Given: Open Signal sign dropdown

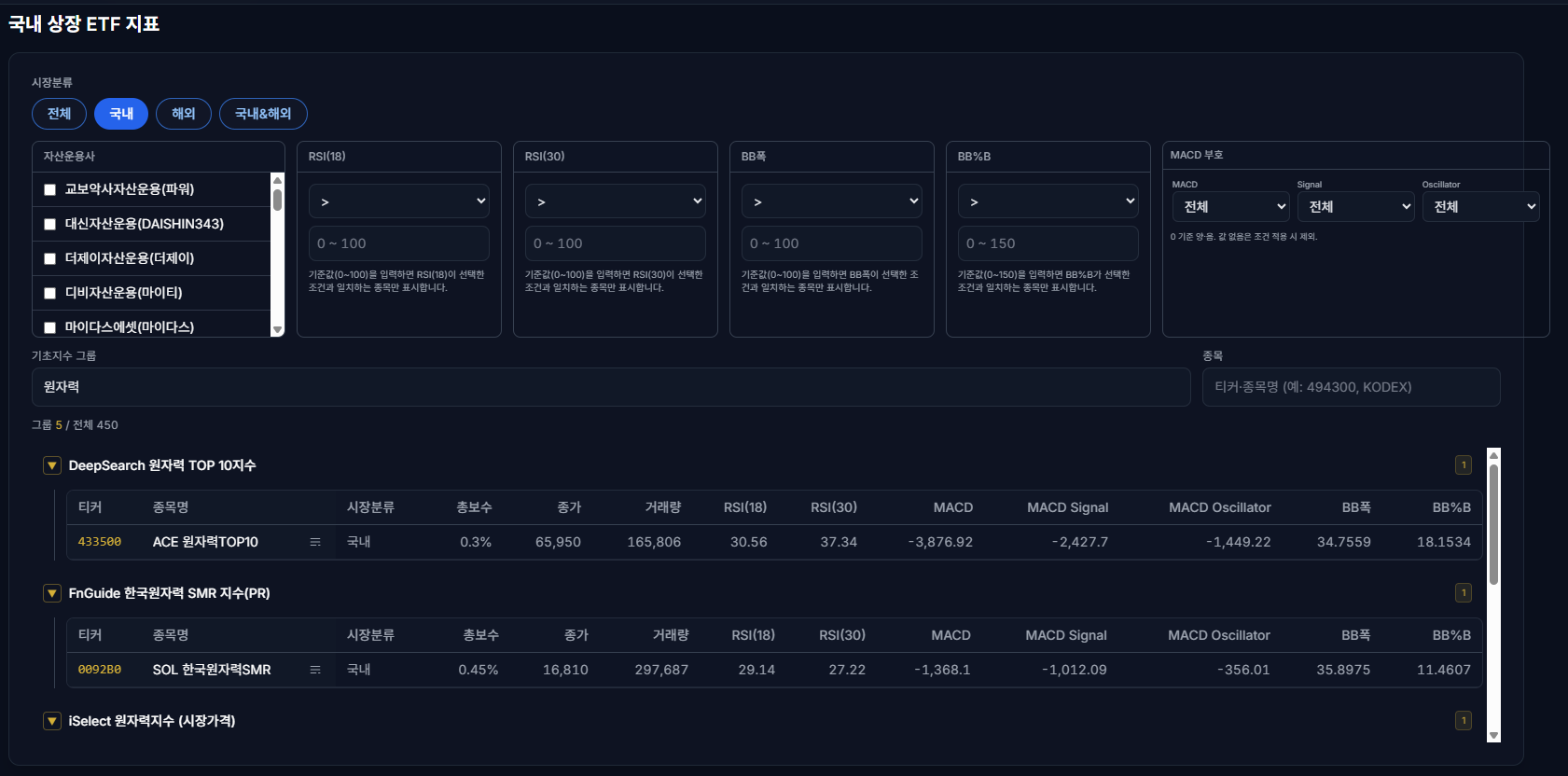Looking at the screenshot, I should [1356, 207].
